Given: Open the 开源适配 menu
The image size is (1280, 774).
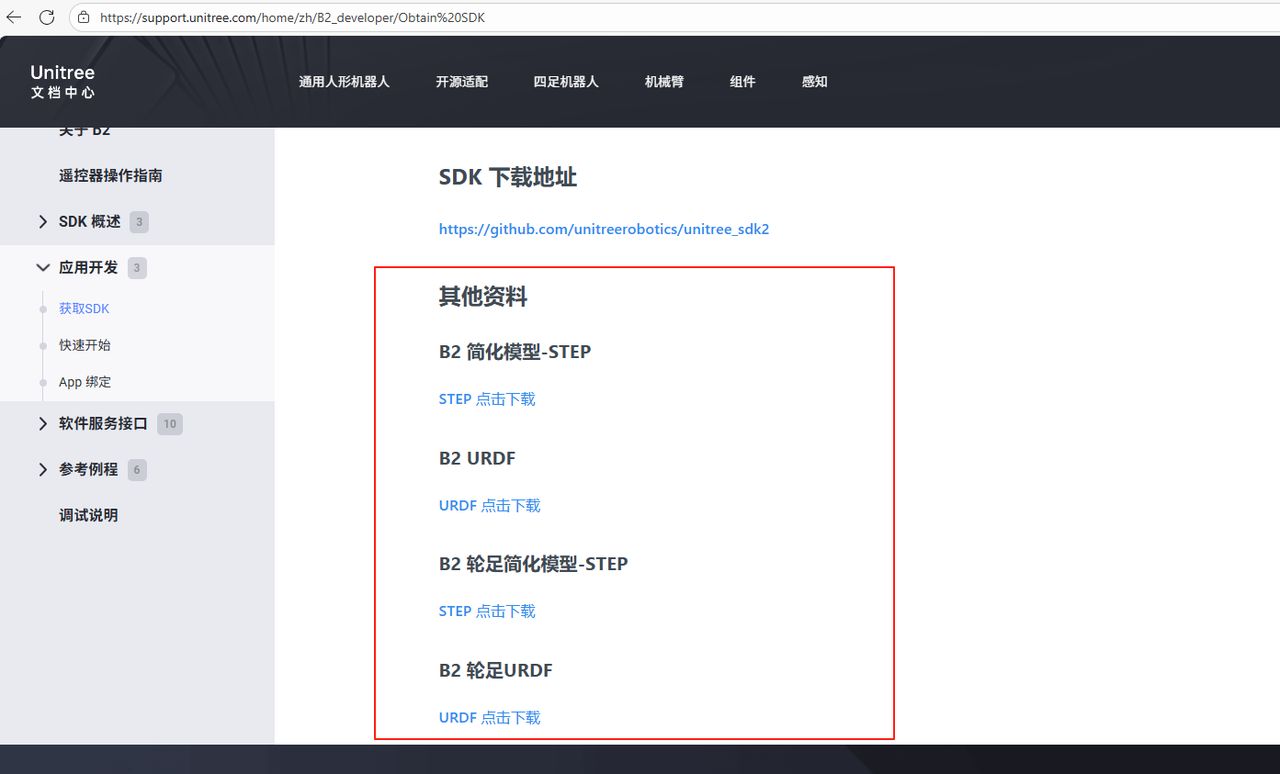Looking at the screenshot, I should [x=462, y=82].
